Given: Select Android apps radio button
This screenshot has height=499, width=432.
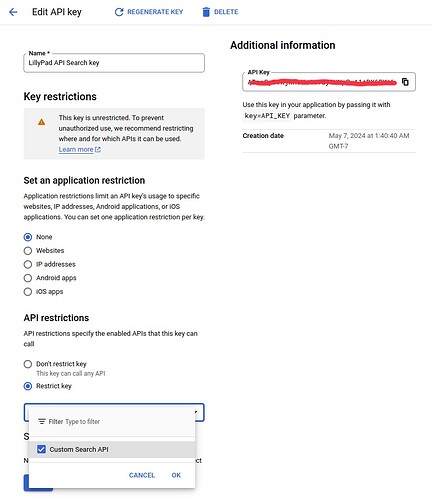Looking at the screenshot, I should [28, 278].
